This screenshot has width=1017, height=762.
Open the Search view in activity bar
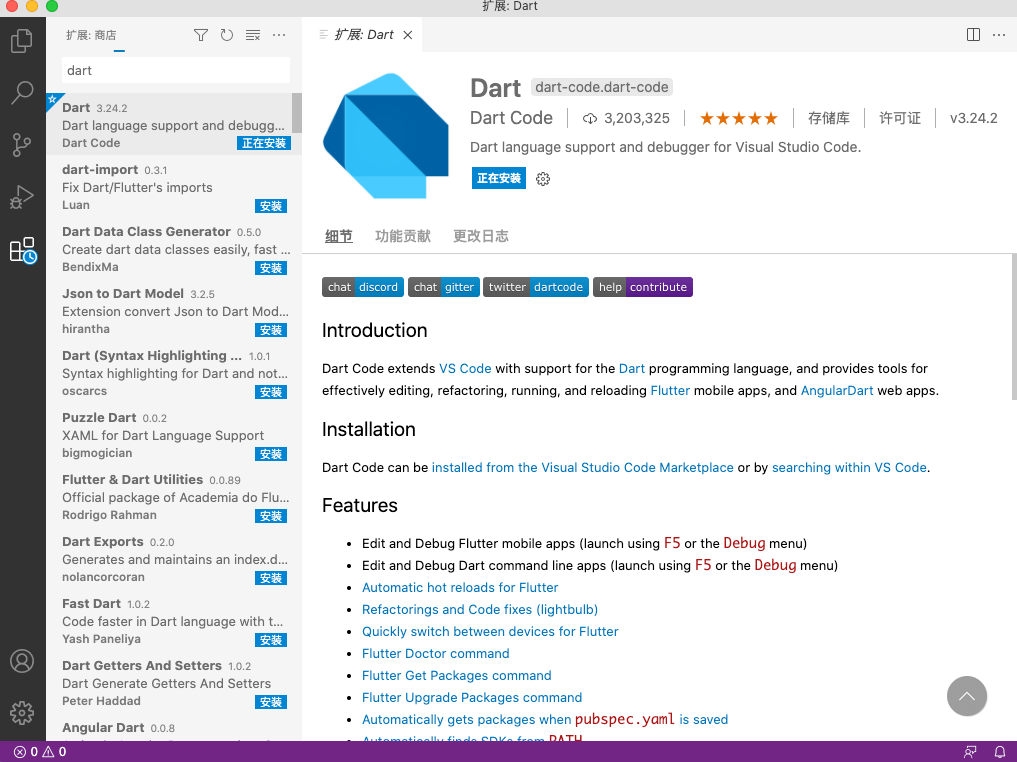pyautogui.click(x=22, y=93)
